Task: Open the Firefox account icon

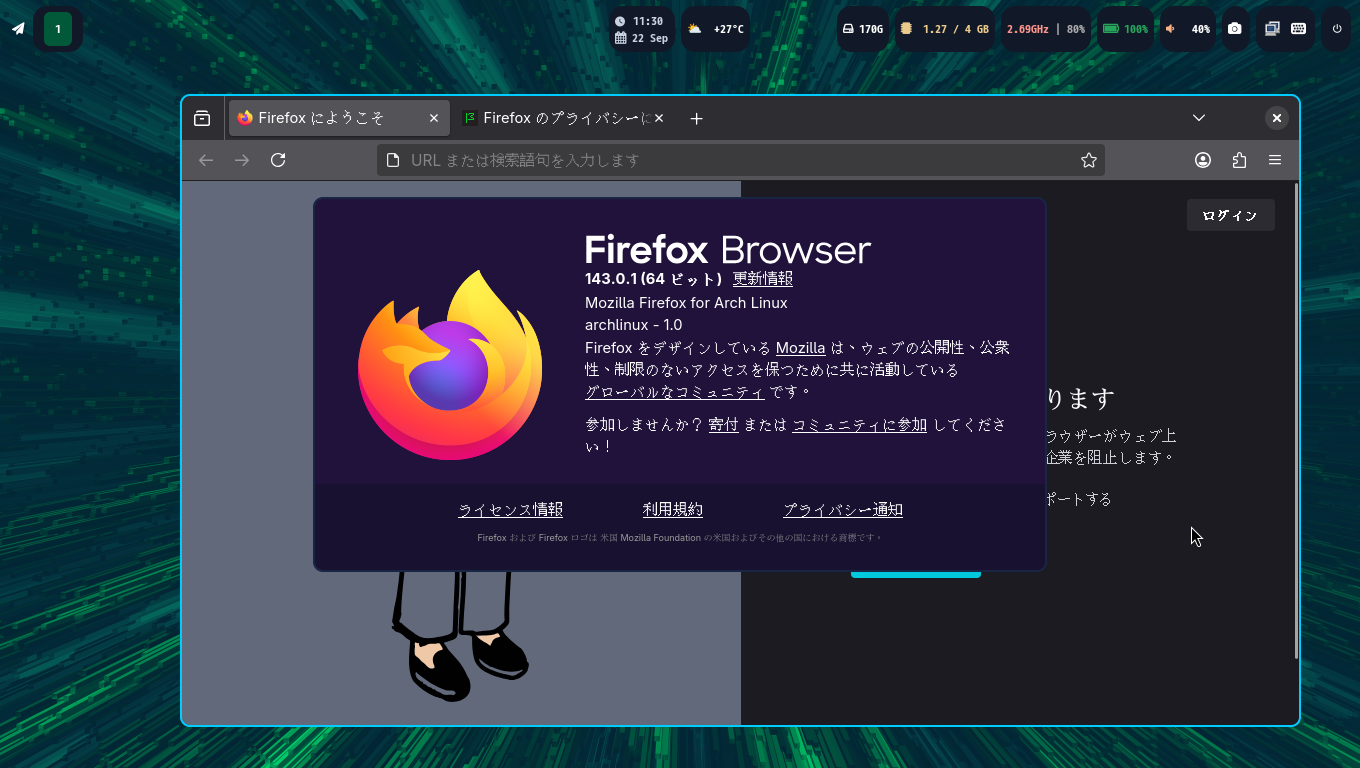Action: [x=1203, y=160]
